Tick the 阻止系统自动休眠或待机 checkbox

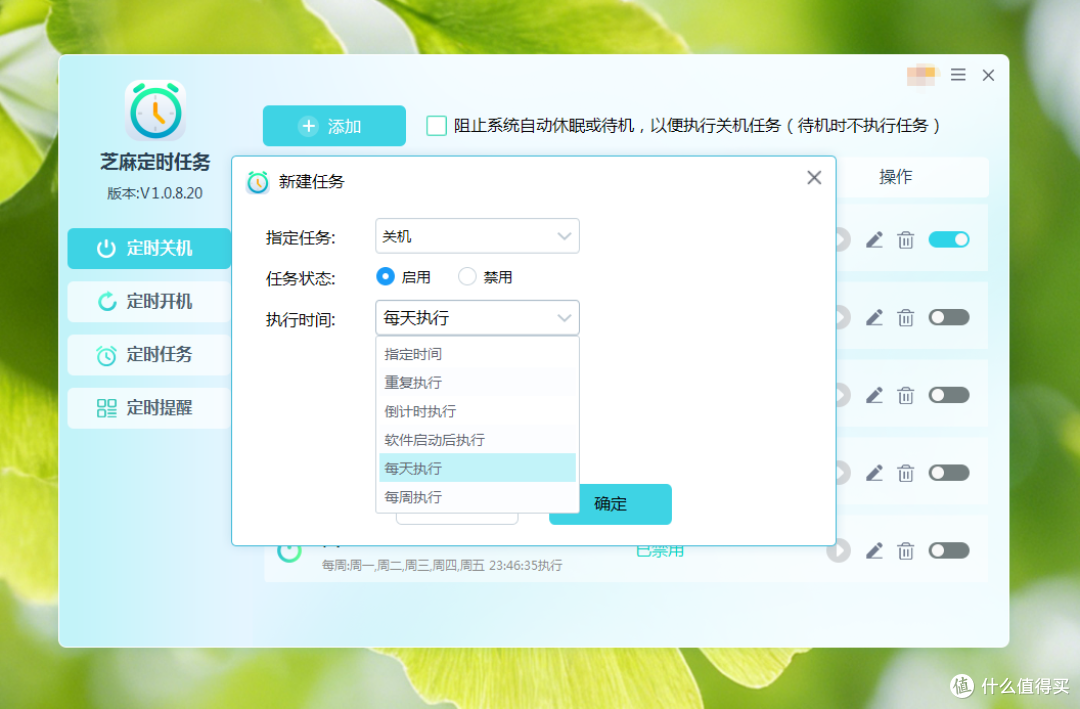point(436,125)
